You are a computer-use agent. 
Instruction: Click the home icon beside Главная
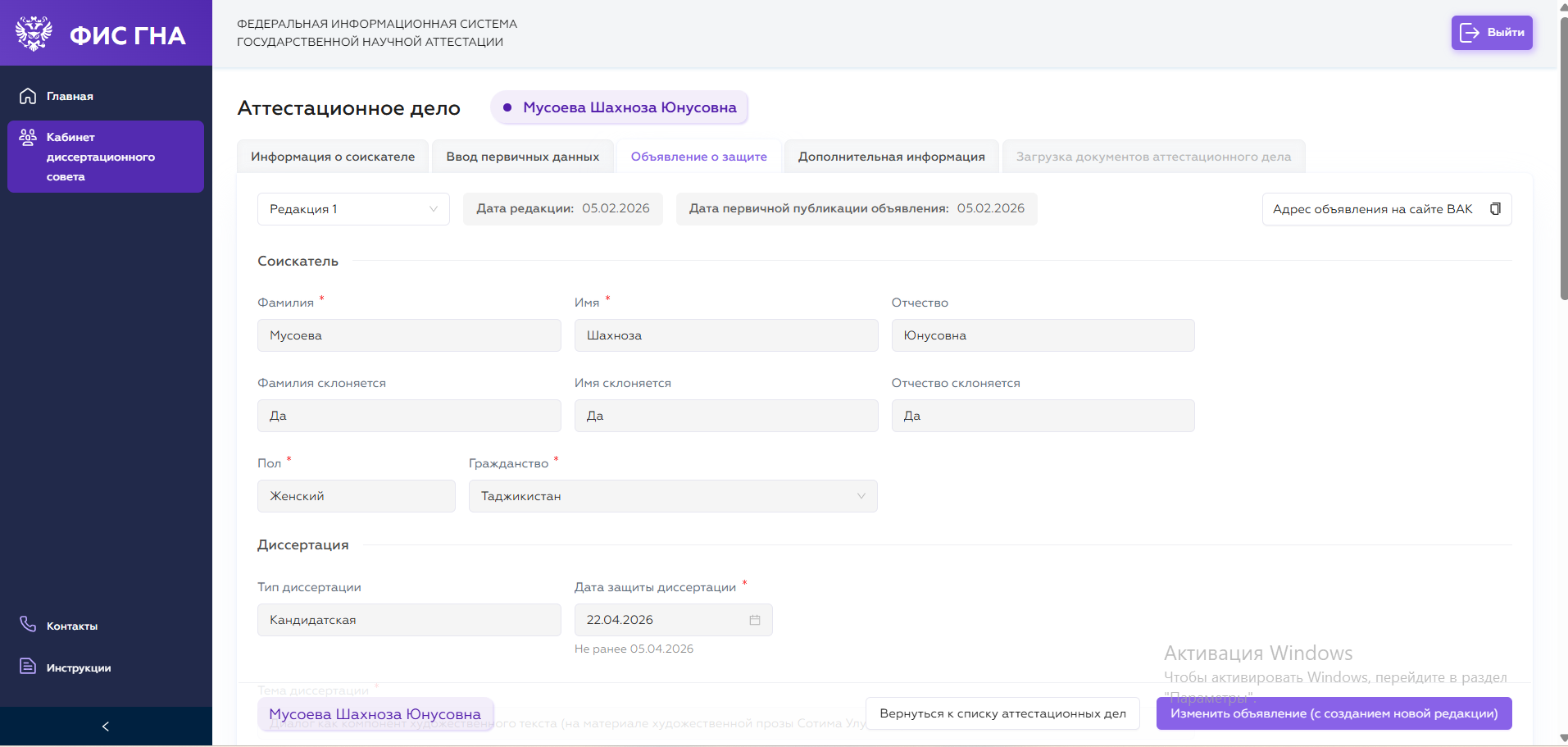pyautogui.click(x=28, y=96)
